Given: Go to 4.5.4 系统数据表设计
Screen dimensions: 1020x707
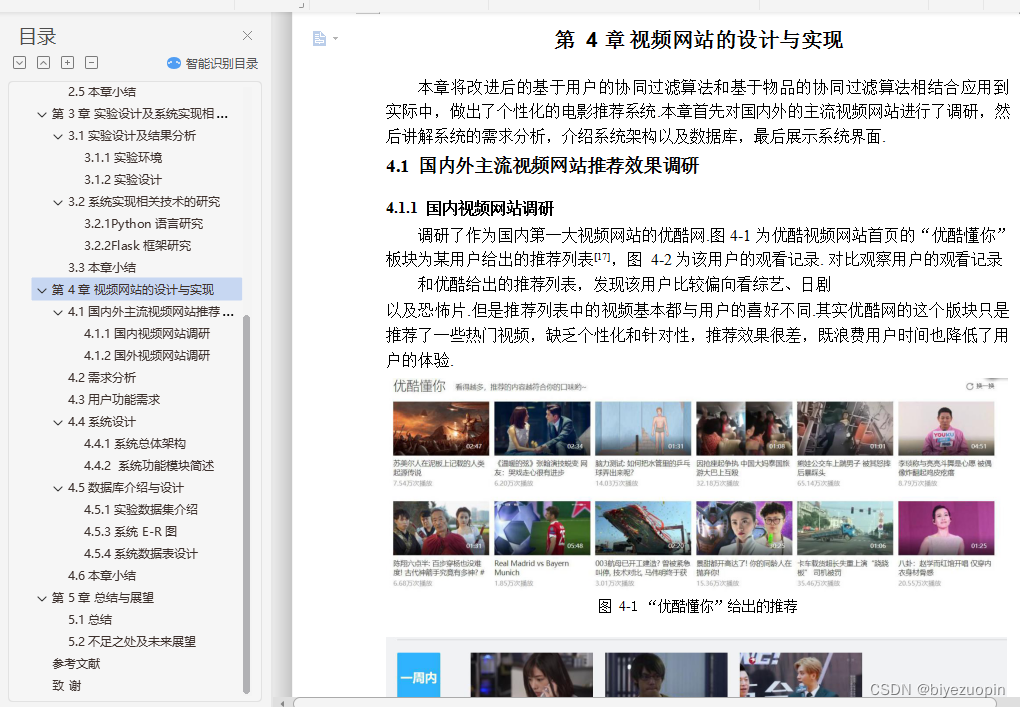Looking at the screenshot, I should pos(141,554).
